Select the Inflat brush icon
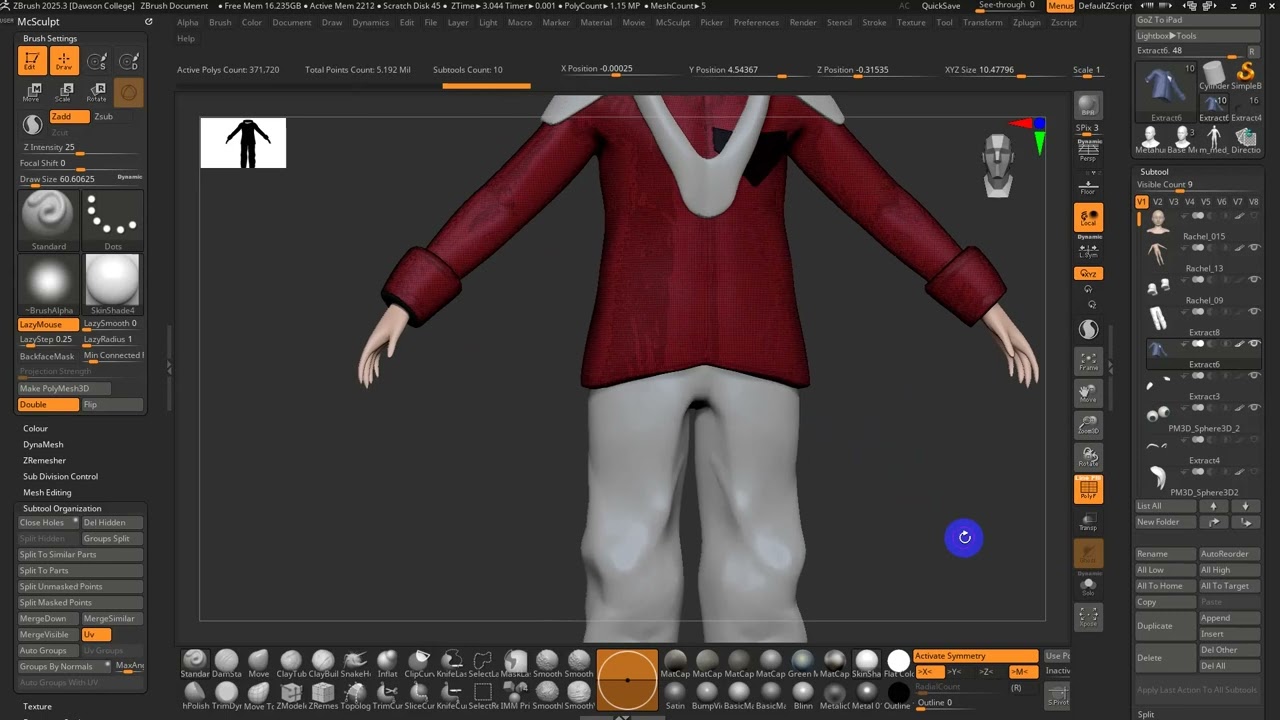 (387, 662)
